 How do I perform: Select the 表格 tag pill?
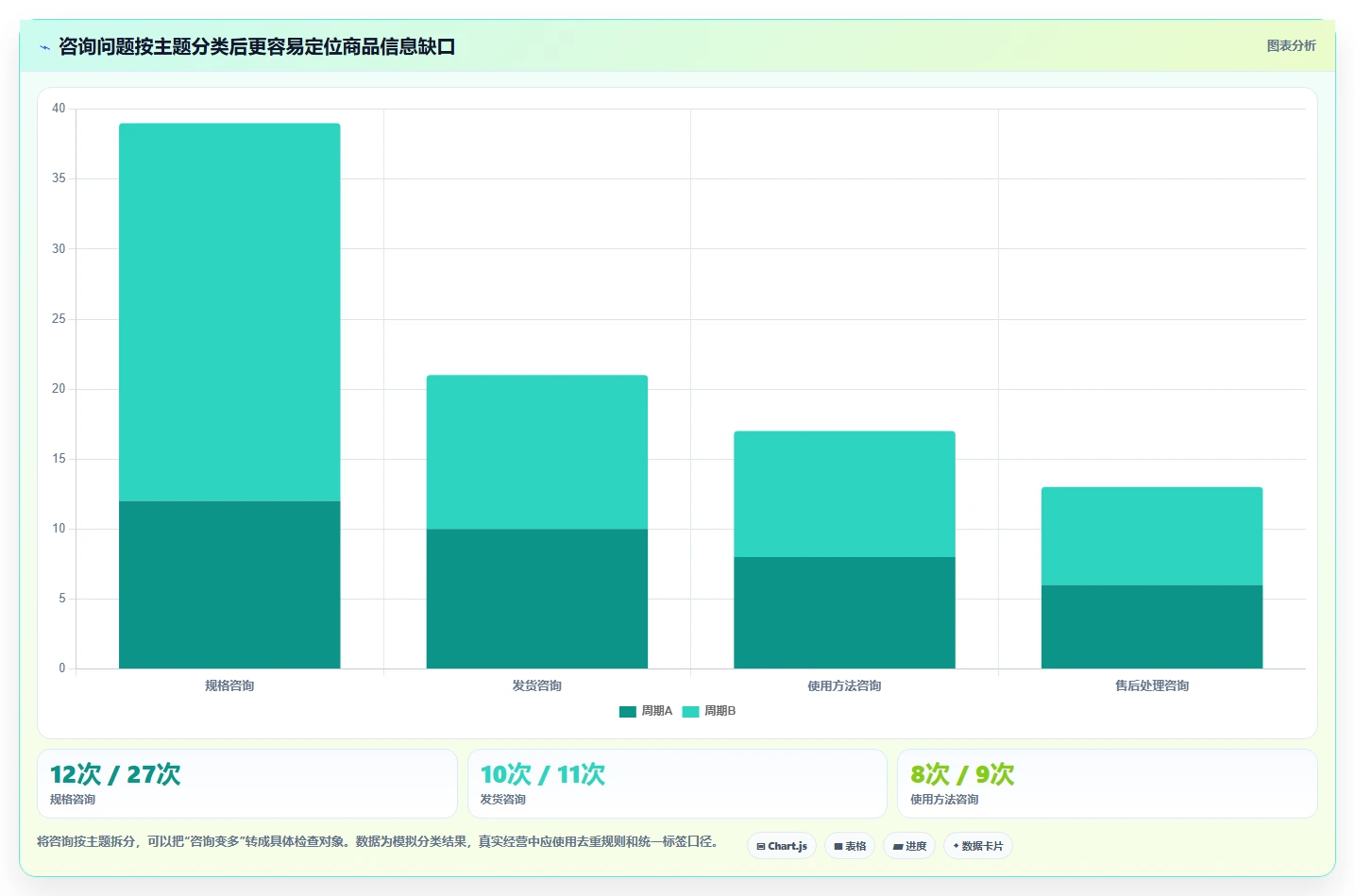(850, 846)
